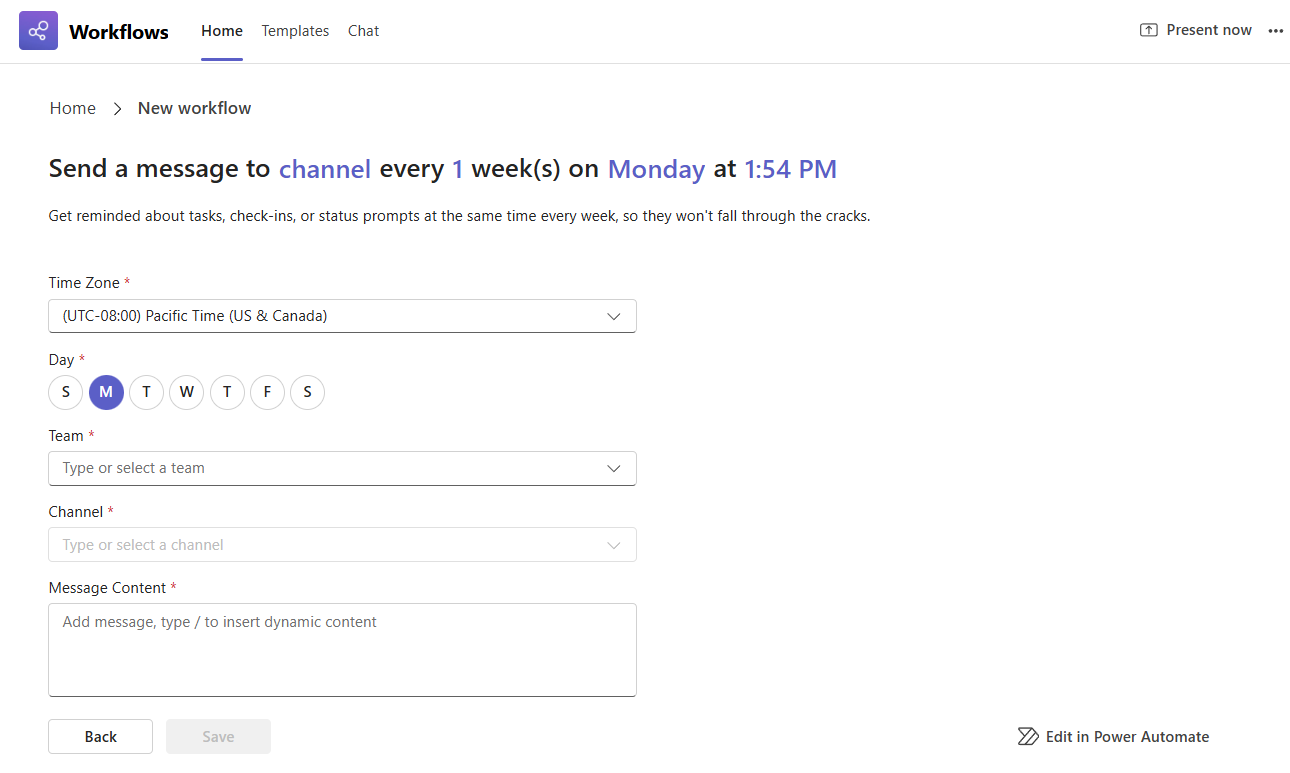Click the Save button
The width and height of the screenshot is (1290, 773).
(x=218, y=737)
